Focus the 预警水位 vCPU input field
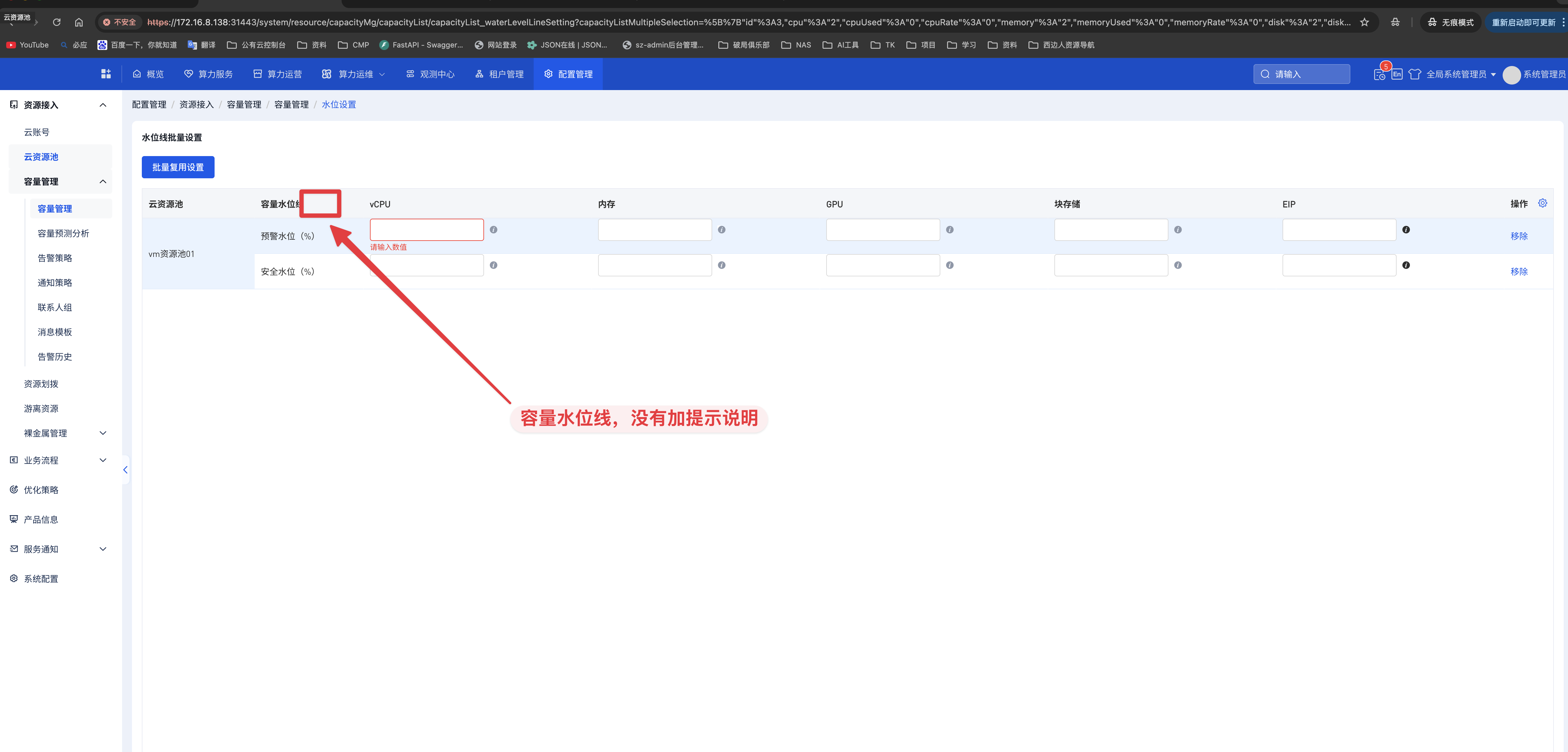The height and width of the screenshot is (752, 1568). pos(426,229)
